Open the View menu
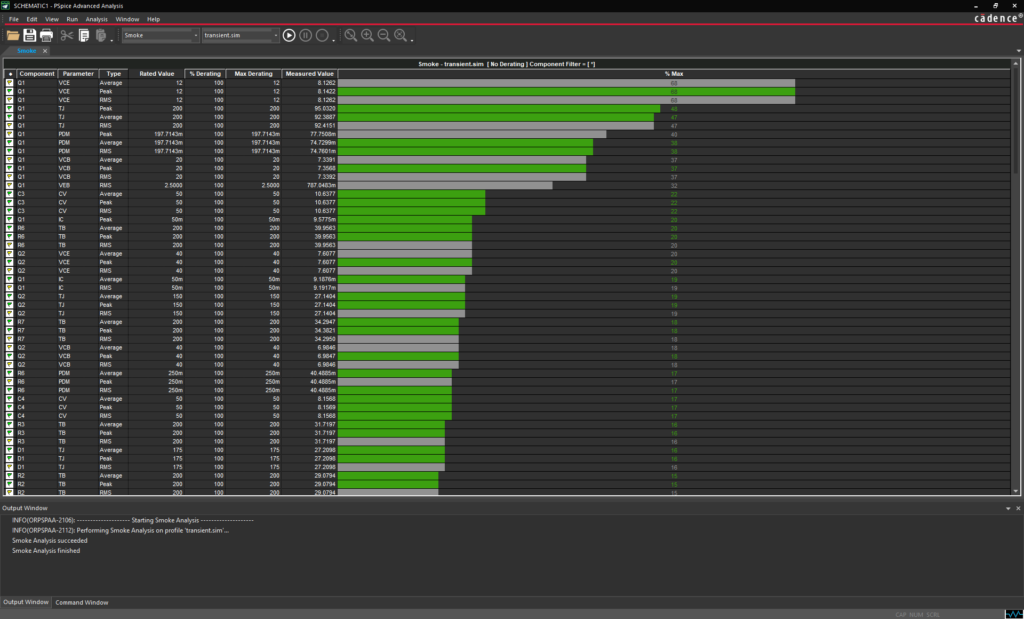This screenshot has width=1024, height=619. click(52, 20)
